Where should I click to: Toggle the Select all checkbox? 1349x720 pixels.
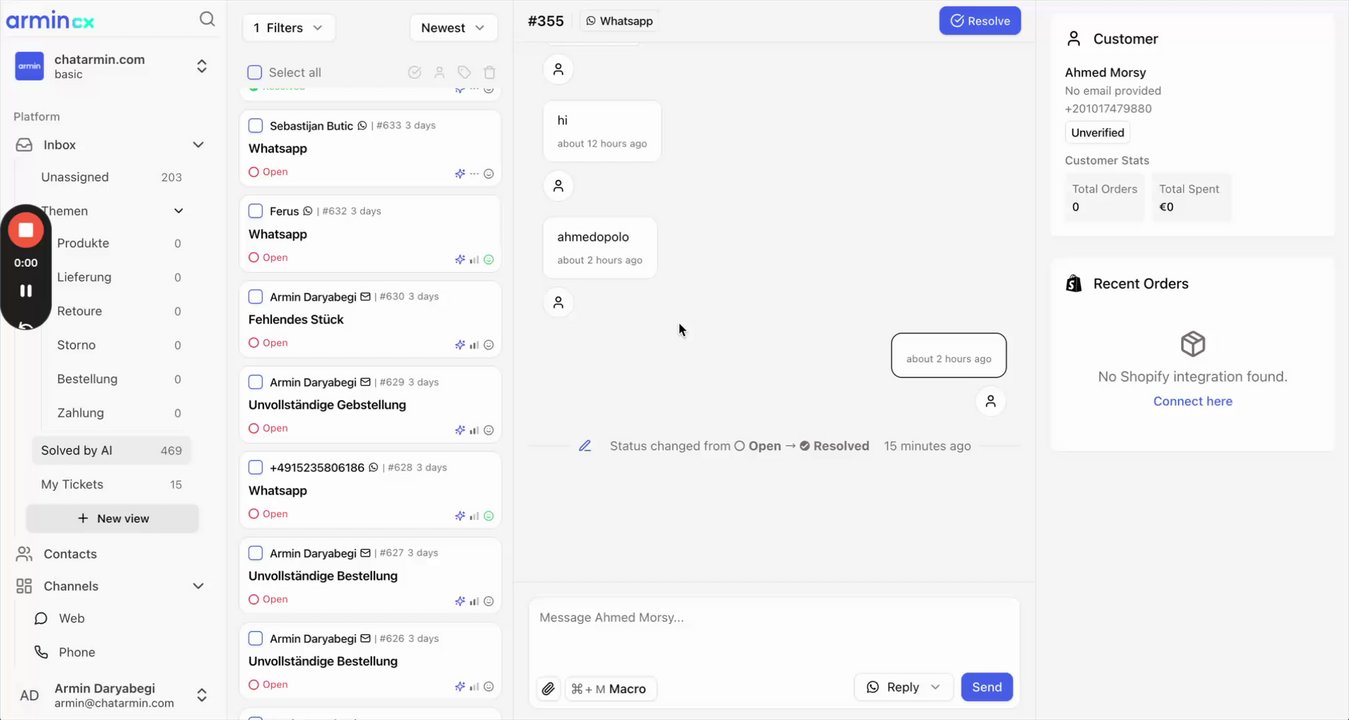[255, 73]
